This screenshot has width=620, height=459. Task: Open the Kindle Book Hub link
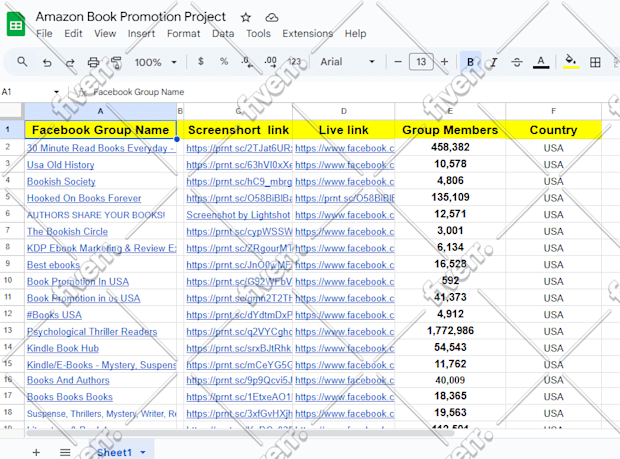[x=63, y=348]
